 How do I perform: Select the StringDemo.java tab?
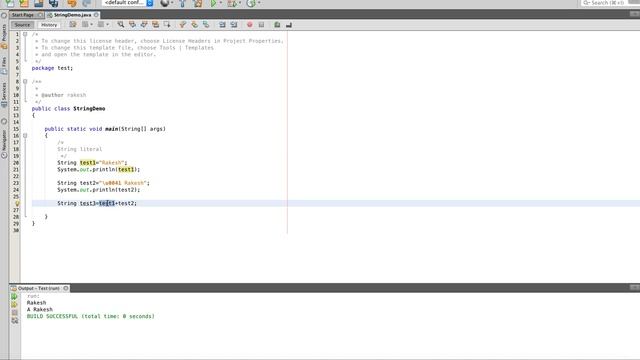(x=72, y=15)
